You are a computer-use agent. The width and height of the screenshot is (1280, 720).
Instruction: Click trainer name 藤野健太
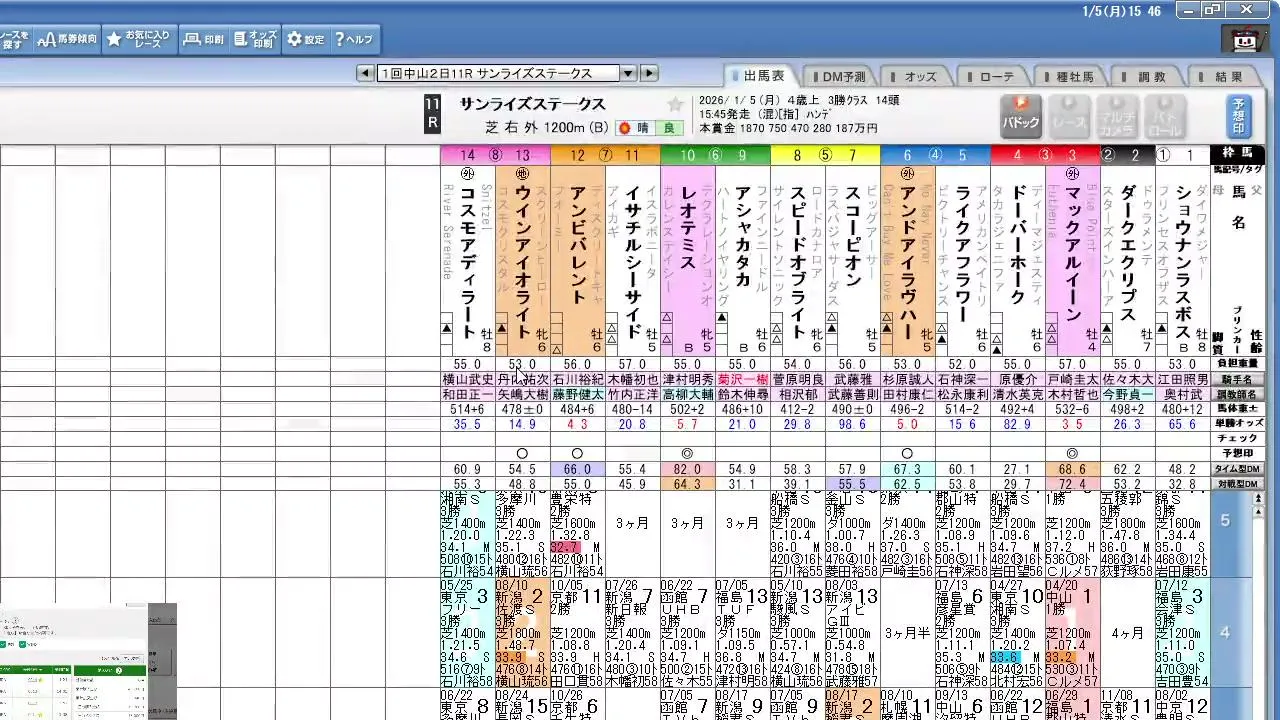[578, 395]
